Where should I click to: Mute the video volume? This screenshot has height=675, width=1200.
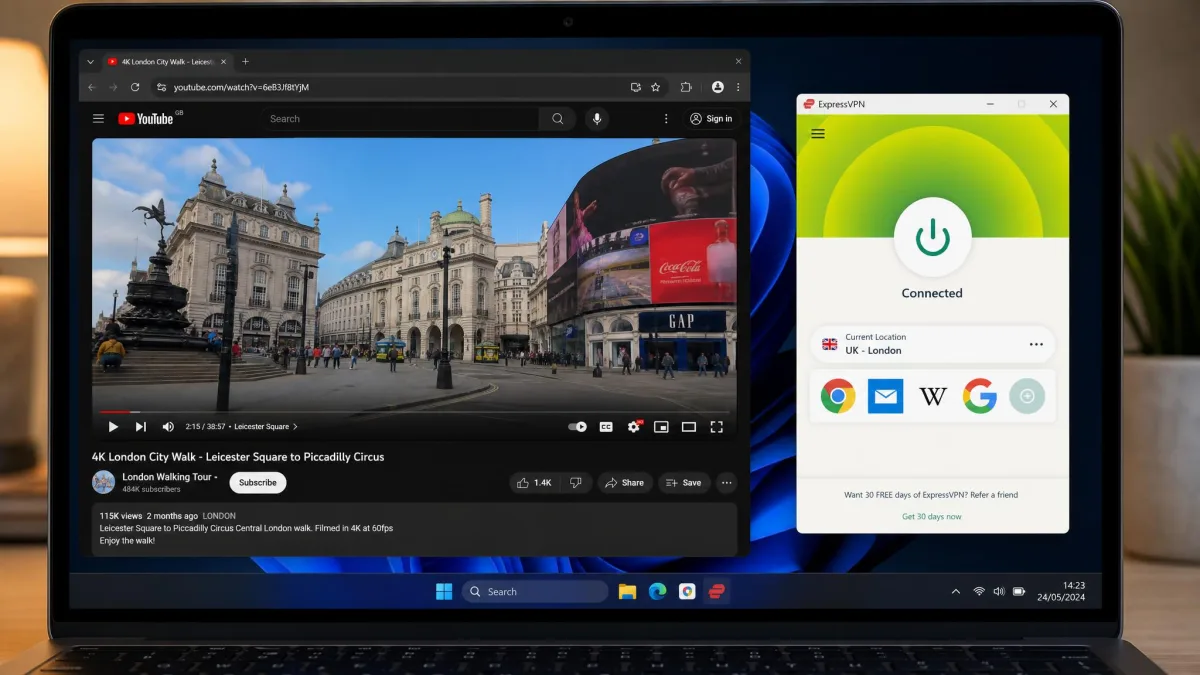coord(168,427)
